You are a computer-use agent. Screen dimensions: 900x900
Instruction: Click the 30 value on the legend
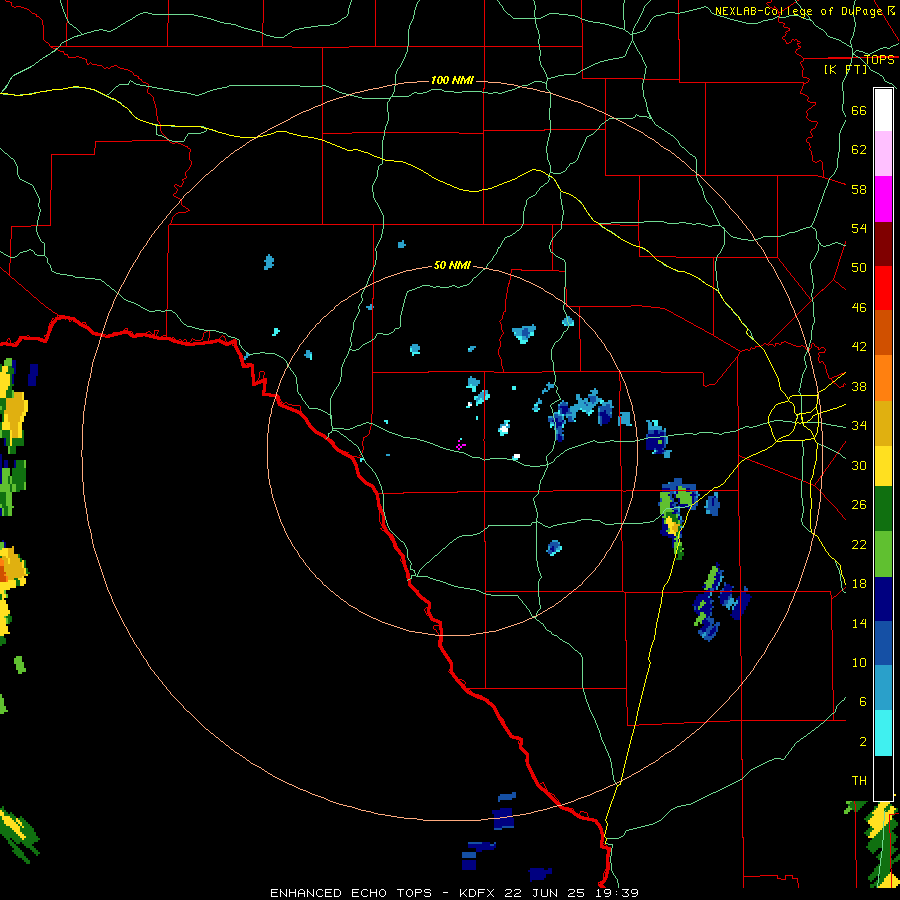pos(859,465)
